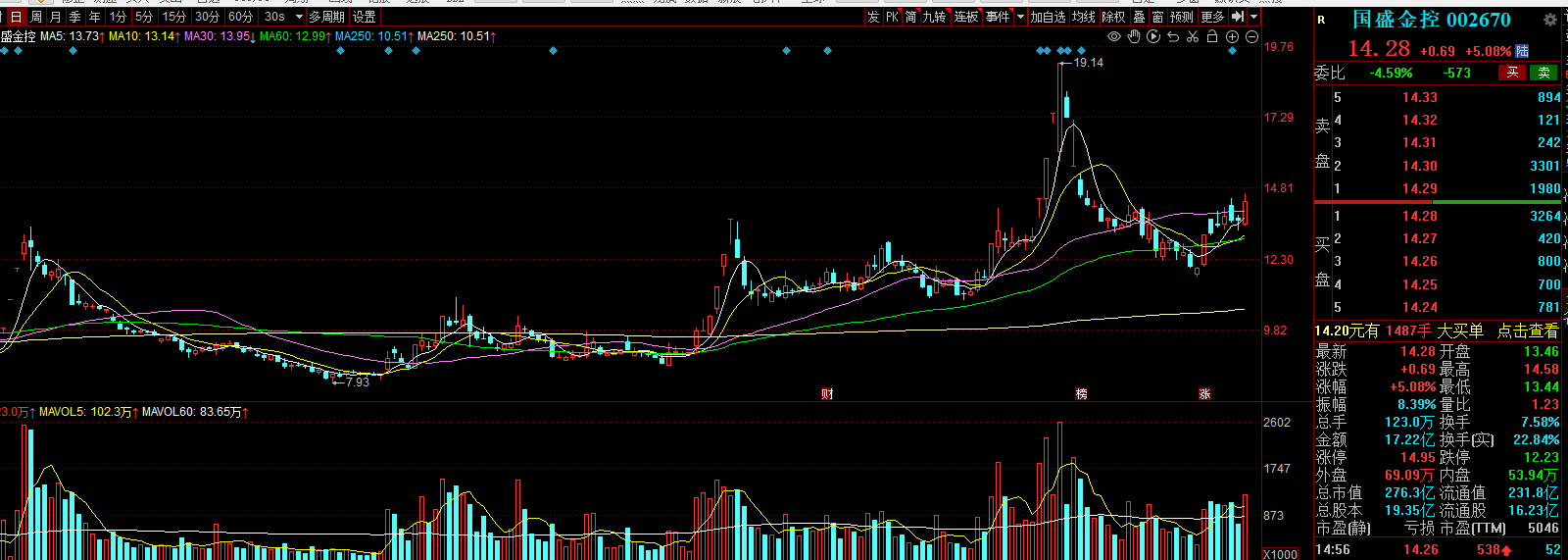Toggle the 九转 indicator
1568x560 pixels.
pyautogui.click(x=935, y=17)
